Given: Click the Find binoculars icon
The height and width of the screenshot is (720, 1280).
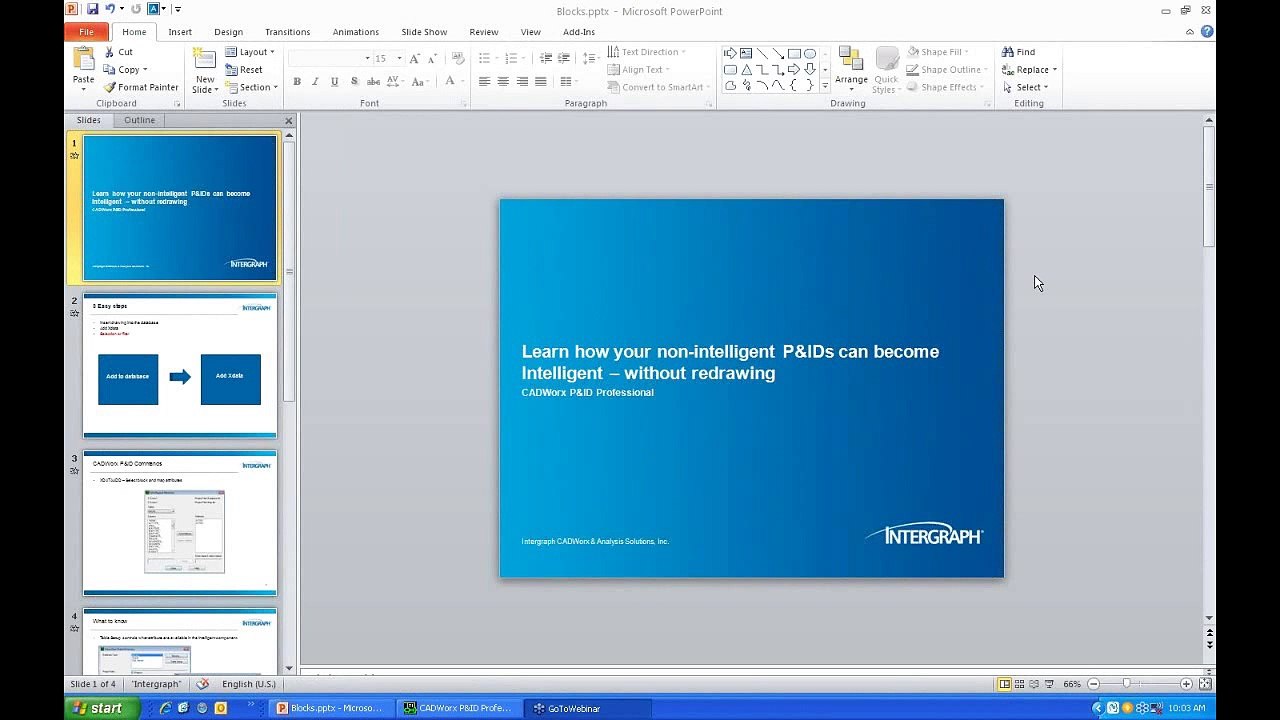Looking at the screenshot, I should click(1008, 52).
